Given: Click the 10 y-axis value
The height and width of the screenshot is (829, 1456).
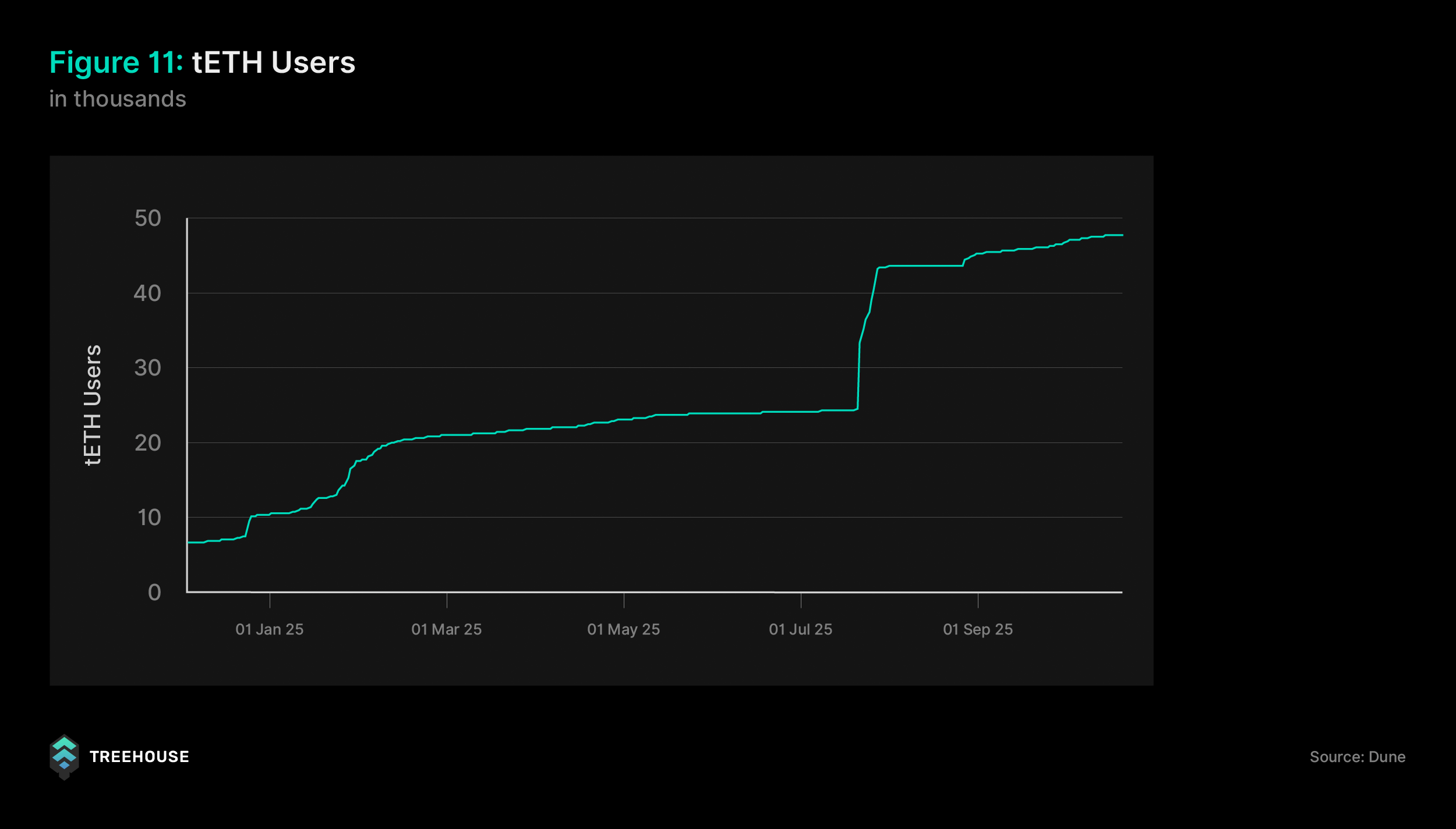Looking at the screenshot, I should pos(149,518).
